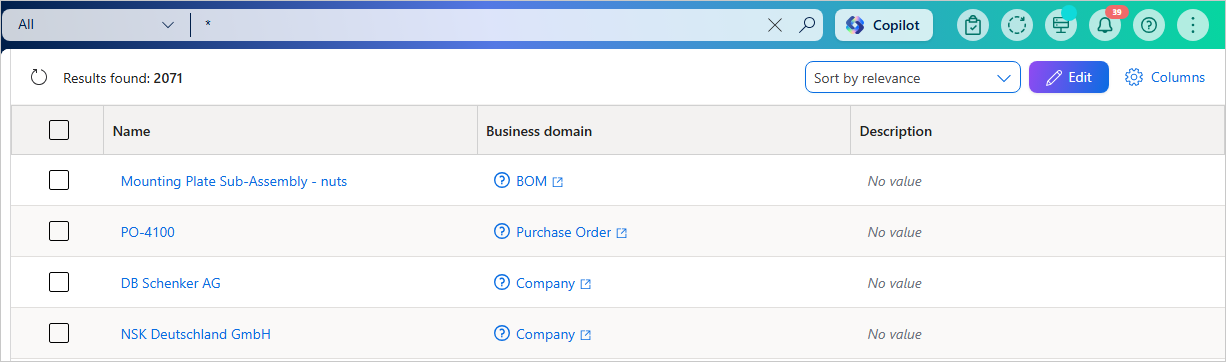The width and height of the screenshot is (1226, 362).
Task: Click the Company domain link for DB Schenker AG
Action: pos(545,283)
